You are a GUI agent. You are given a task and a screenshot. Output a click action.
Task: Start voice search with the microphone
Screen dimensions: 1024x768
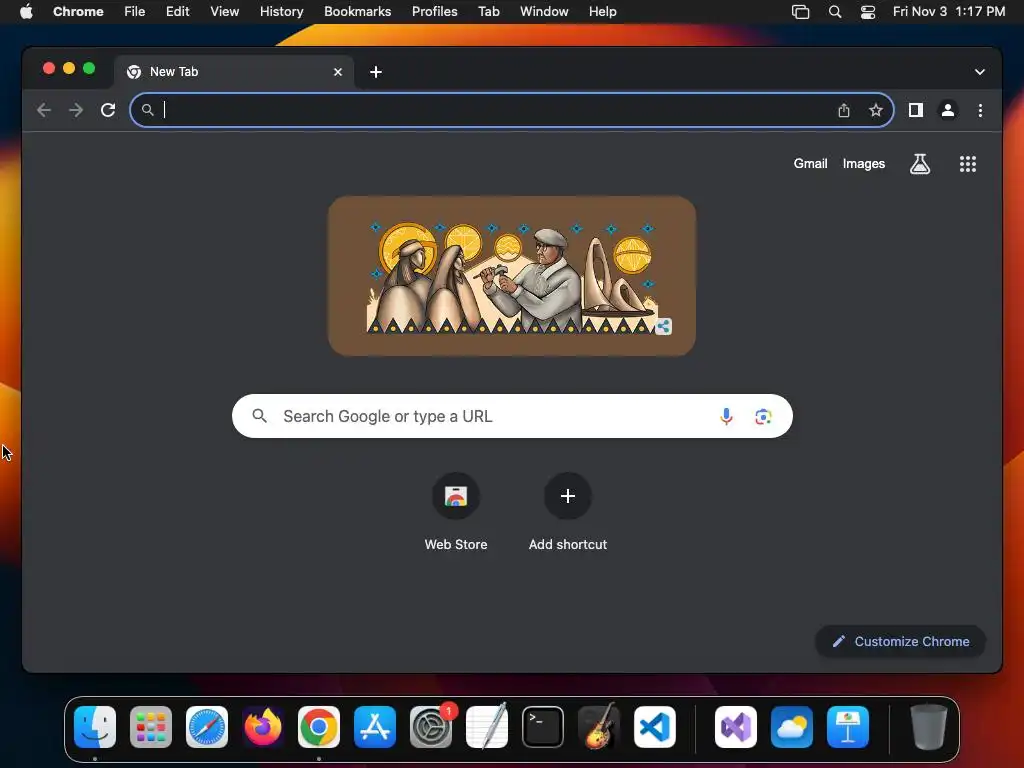pos(726,416)
